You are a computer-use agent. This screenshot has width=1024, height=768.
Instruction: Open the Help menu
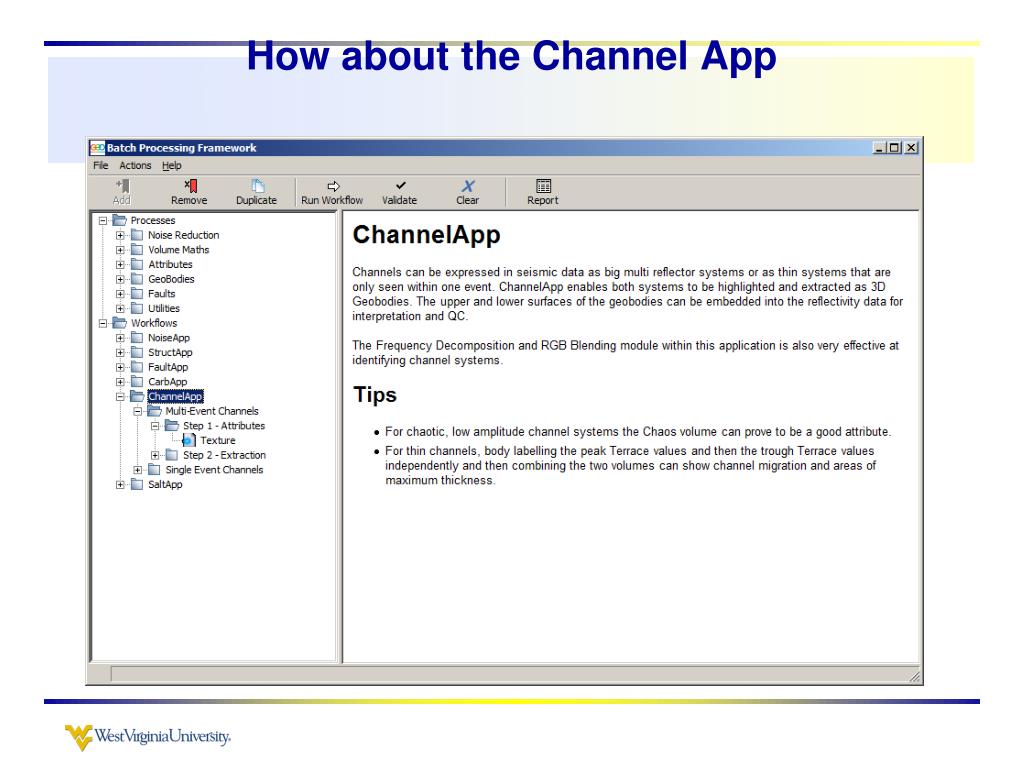[x=172, y=165]
